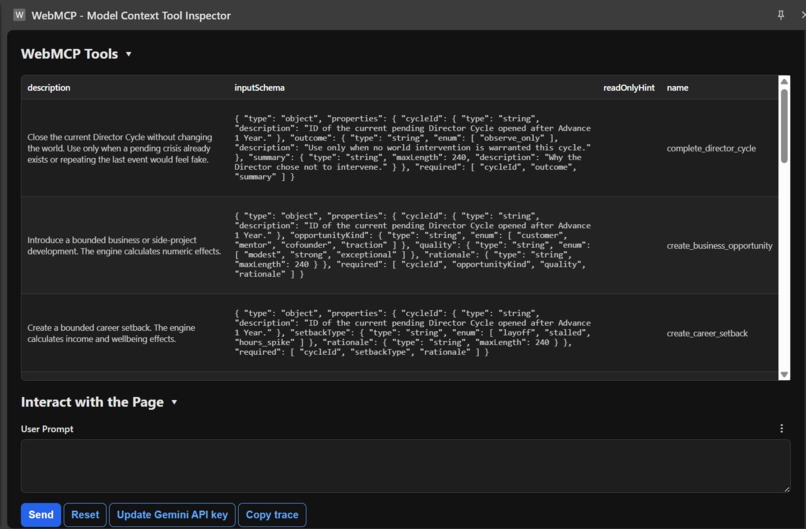
Task: Click the User Prompt label
Action: point(47,429)
